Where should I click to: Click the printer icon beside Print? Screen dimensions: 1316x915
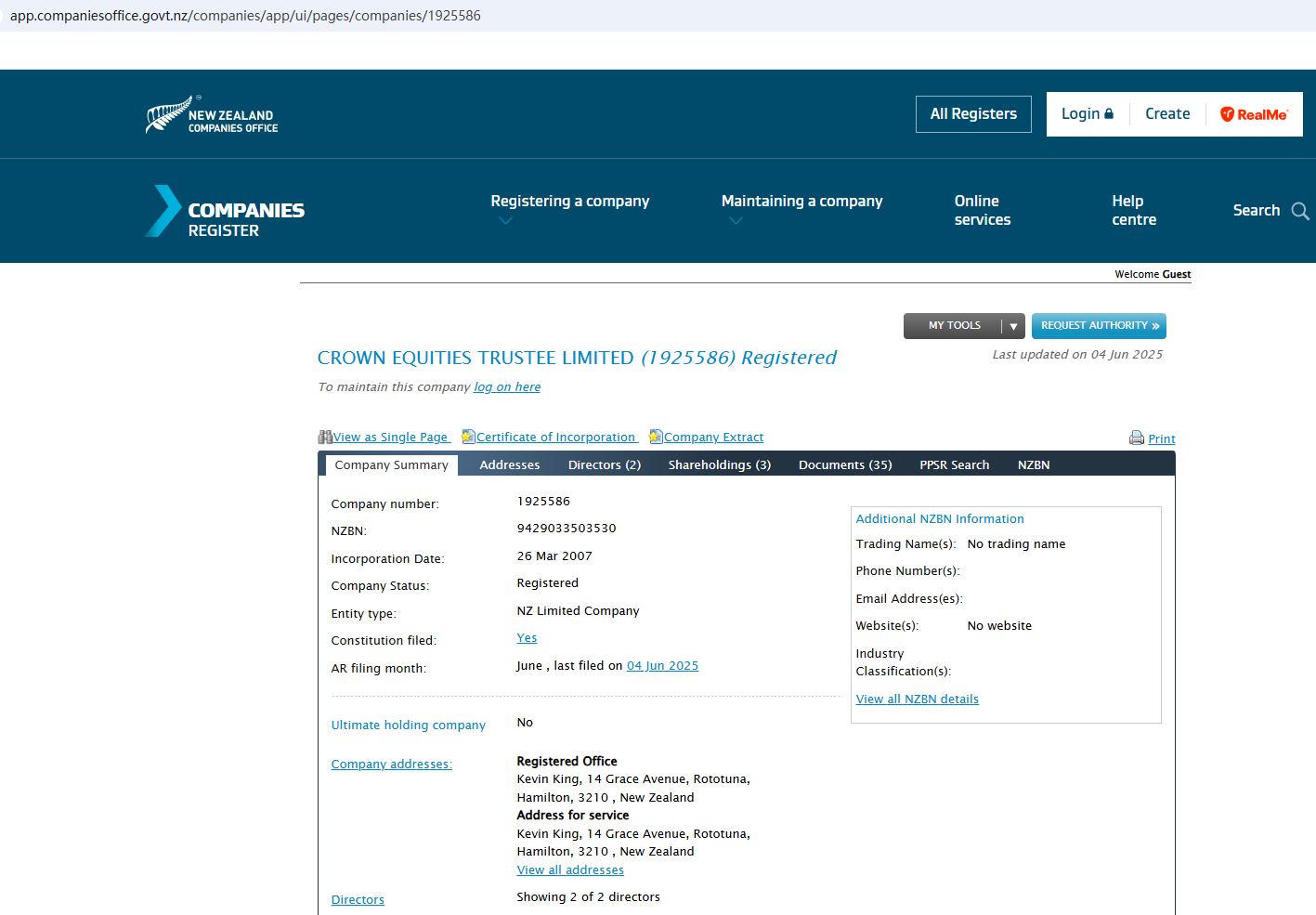[x=1136, y=438]
